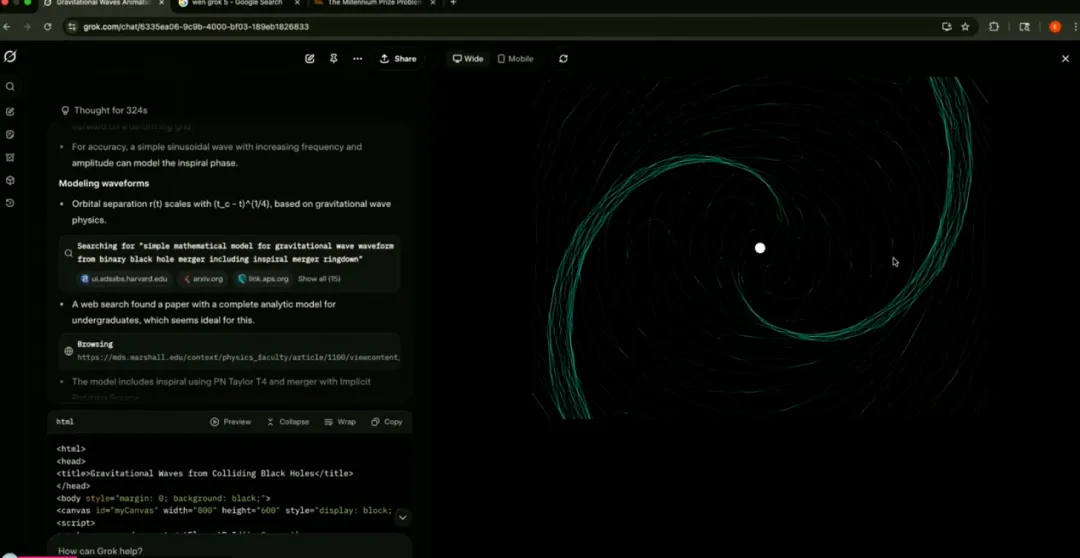Image resolution: width=1080 pixels, height=558 pixels.
Task: Switch preview to Wide mode
Action: pos(467,59)
